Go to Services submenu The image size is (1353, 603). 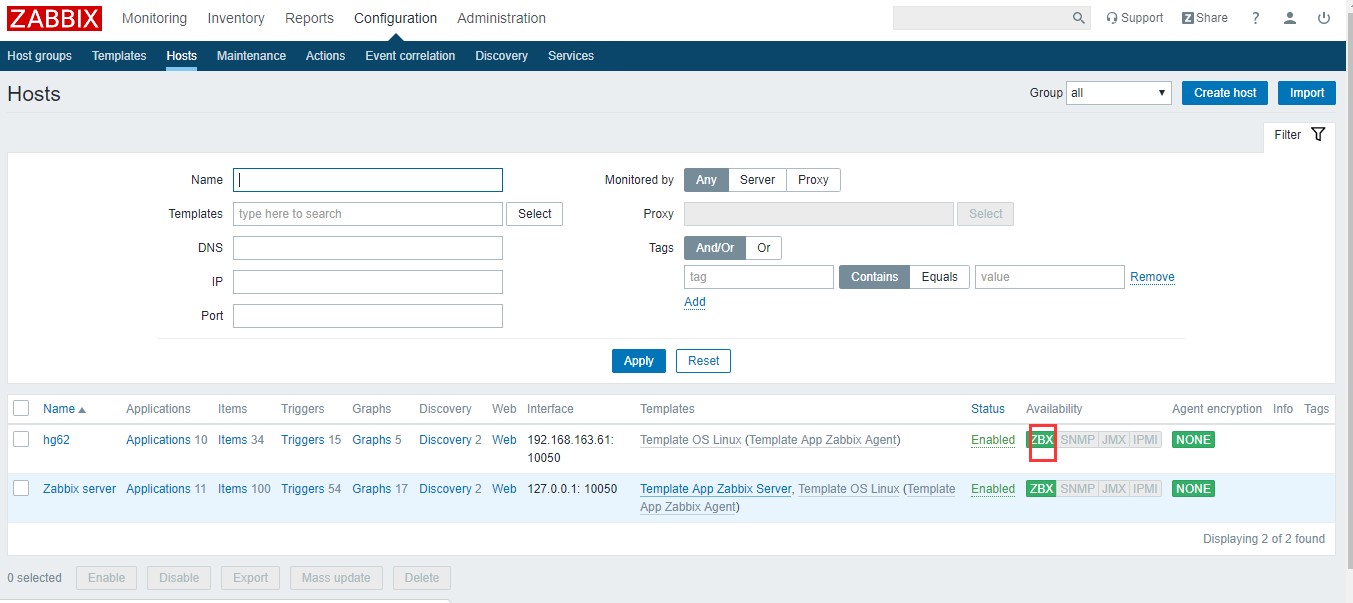tap(571, 56)
